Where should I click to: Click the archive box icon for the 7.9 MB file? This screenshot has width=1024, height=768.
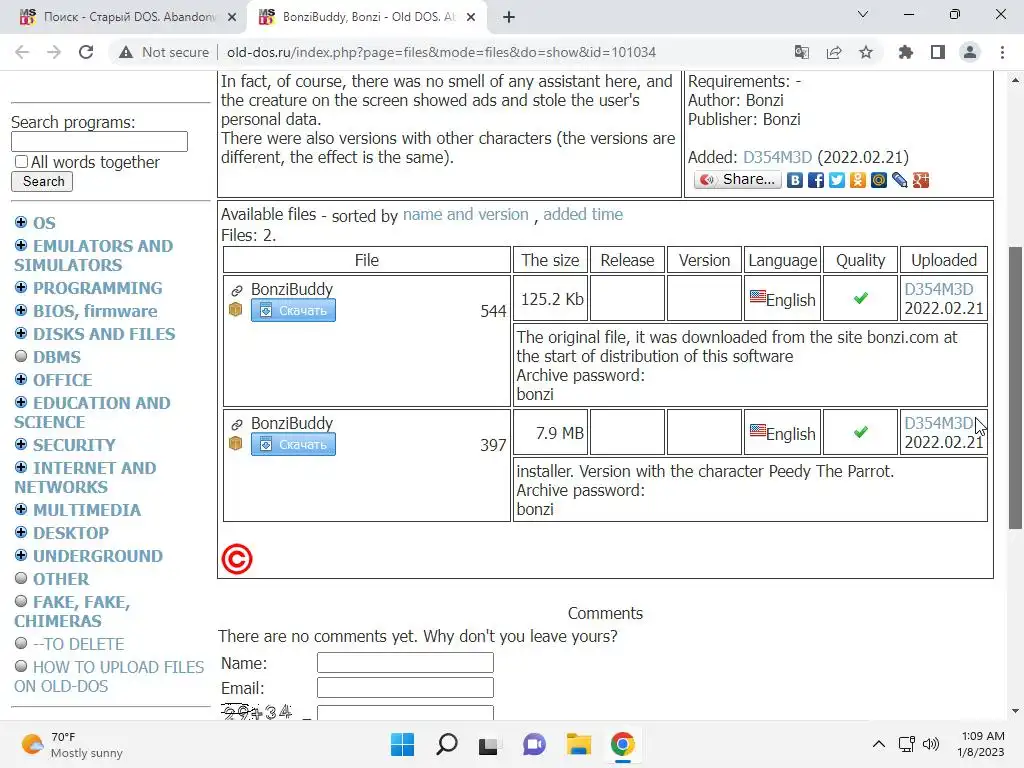click(x=236, y=443)
